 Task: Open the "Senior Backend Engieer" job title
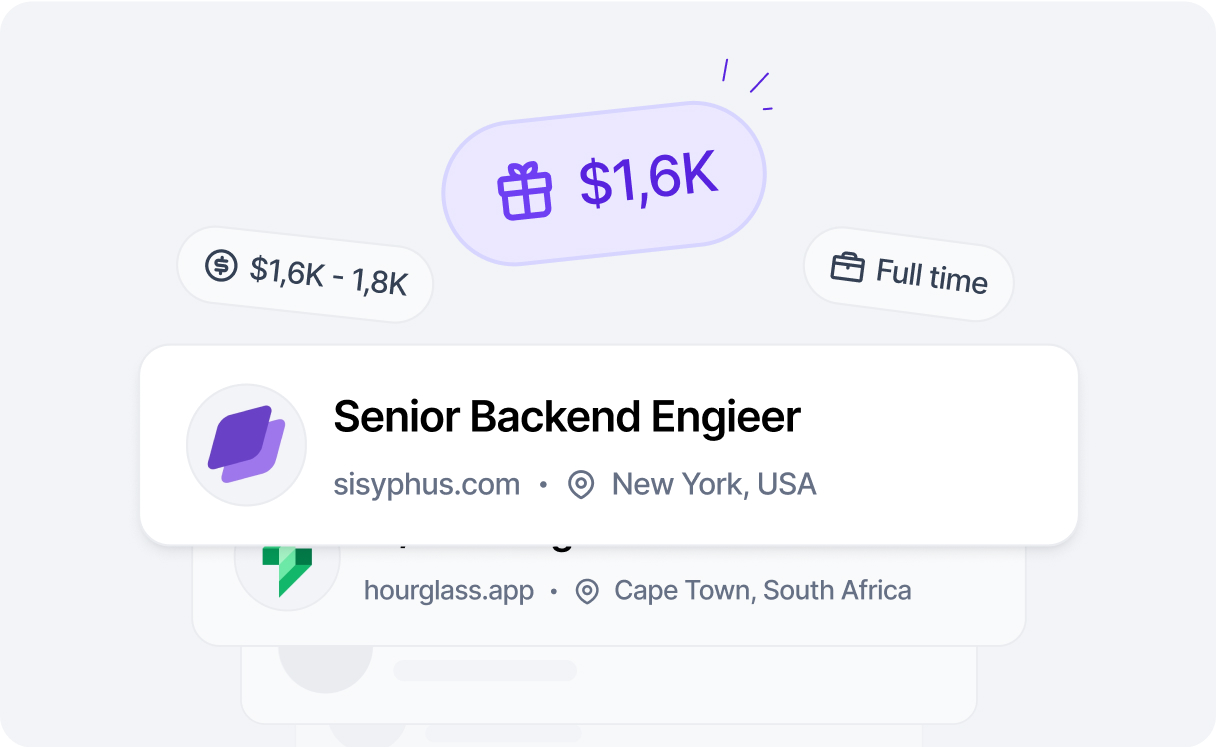pos(567,417)
